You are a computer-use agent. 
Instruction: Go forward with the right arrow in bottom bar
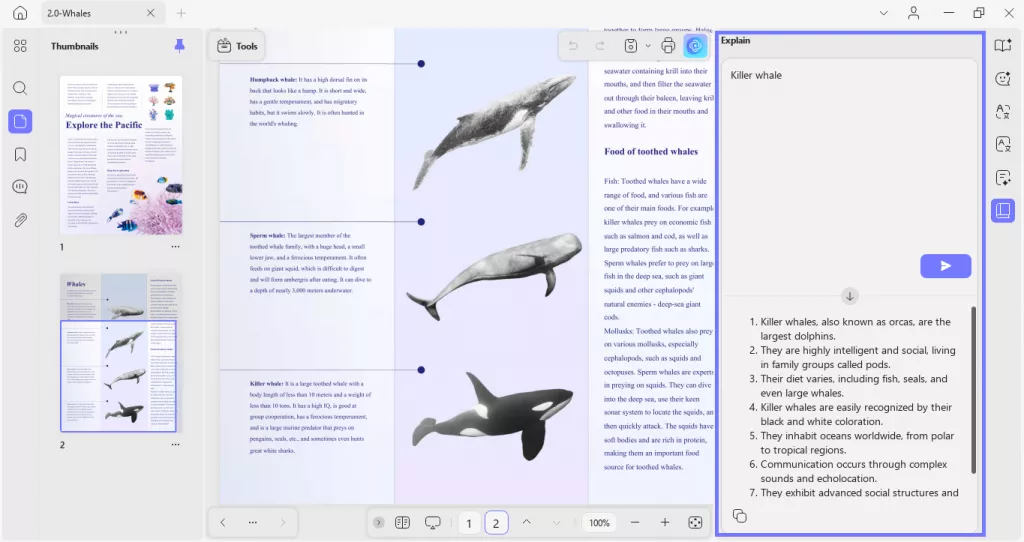point(283,522)
